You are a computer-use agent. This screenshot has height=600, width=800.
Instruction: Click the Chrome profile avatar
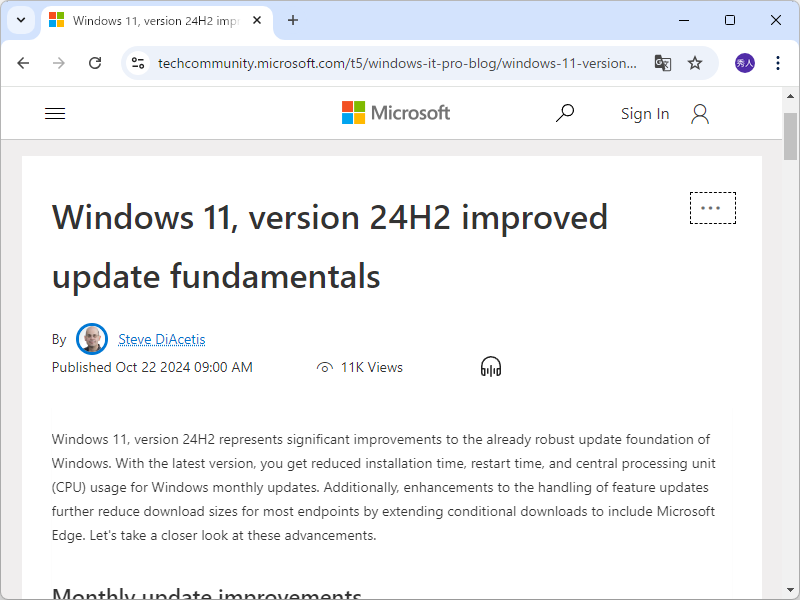[x=743, y=62]
